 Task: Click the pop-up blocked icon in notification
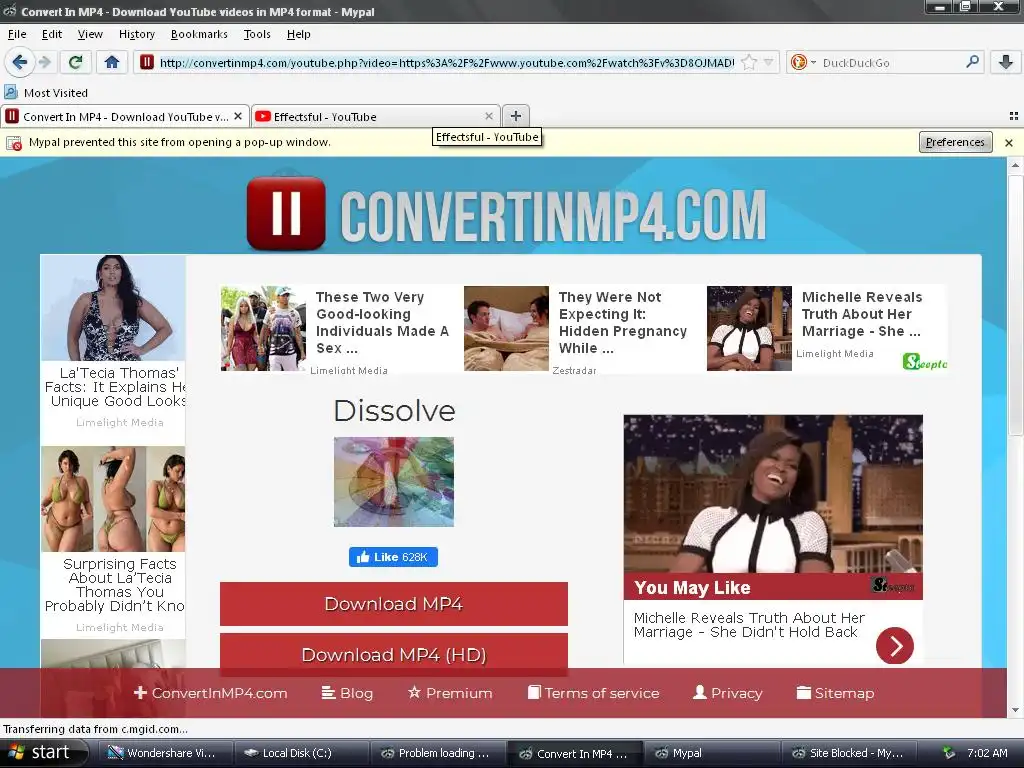tap(14, 142)
